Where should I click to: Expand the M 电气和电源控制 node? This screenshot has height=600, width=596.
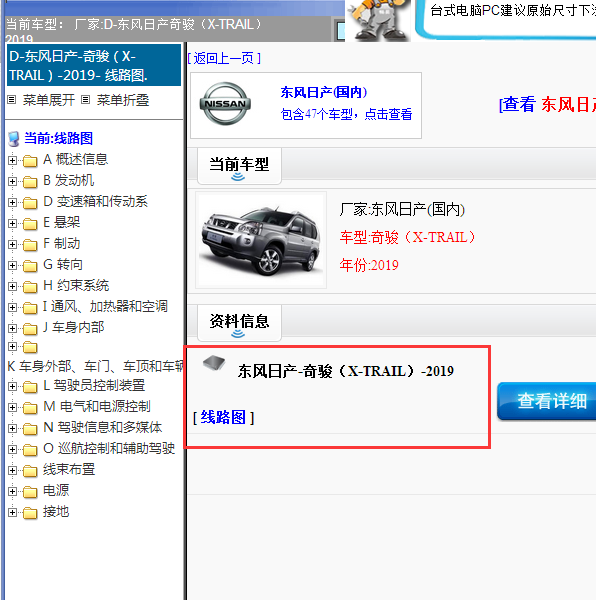12,408
